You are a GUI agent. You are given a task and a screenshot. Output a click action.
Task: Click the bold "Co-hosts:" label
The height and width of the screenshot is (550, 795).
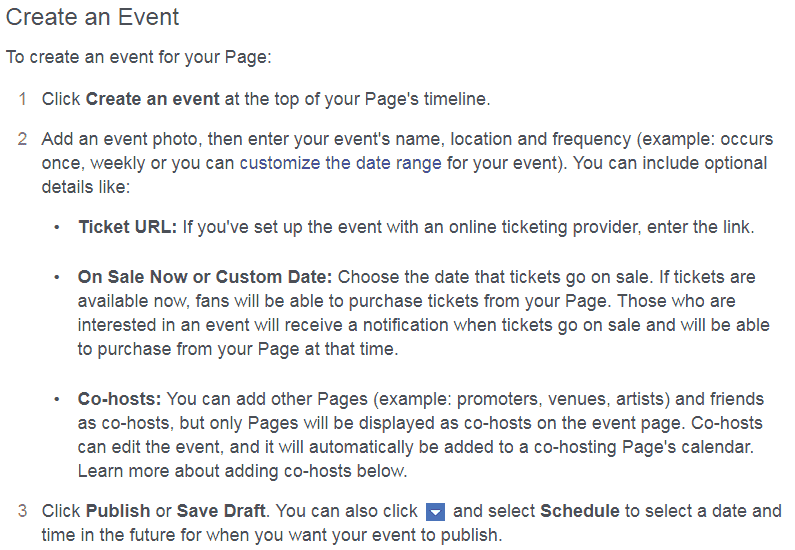pyautogui.click(x=119, y=399)
